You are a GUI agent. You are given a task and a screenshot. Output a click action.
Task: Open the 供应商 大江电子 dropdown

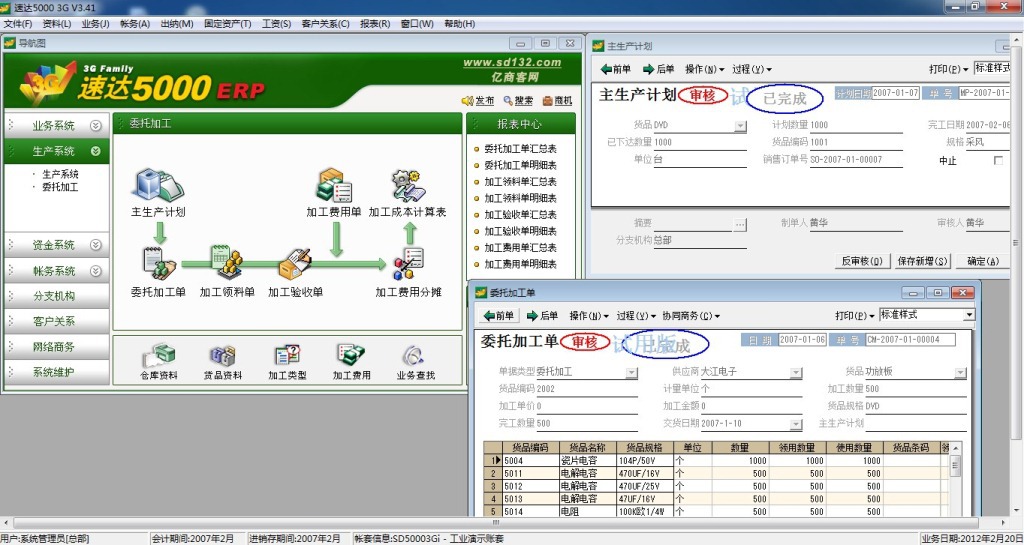pyautogui.click(x=796, y=373)
